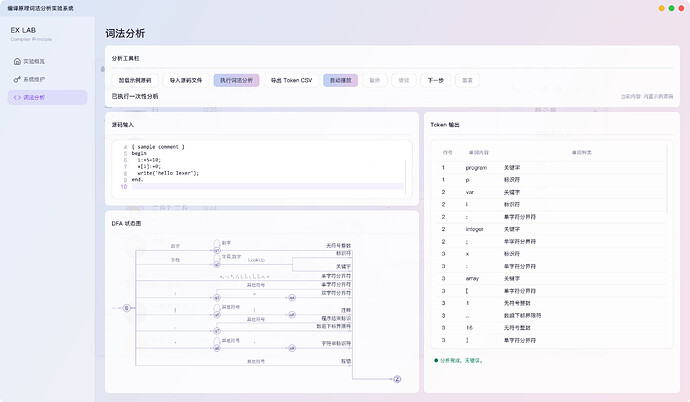Select the 词法分析 sidebar item
The width and height of the screenshot is (690, 402).
[47, 97]
